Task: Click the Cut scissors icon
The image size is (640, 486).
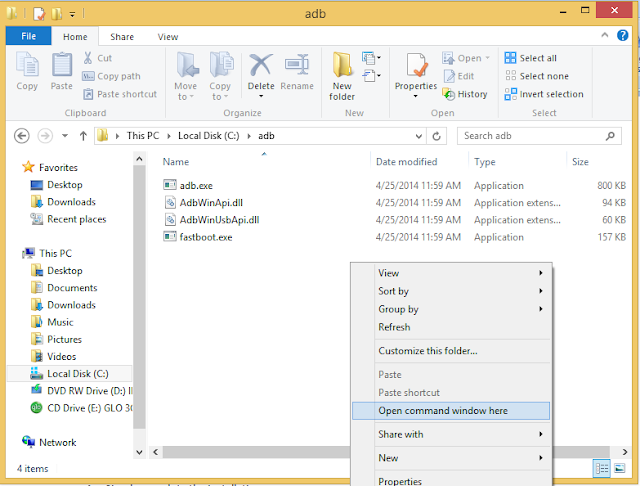Action: point(88,58)
